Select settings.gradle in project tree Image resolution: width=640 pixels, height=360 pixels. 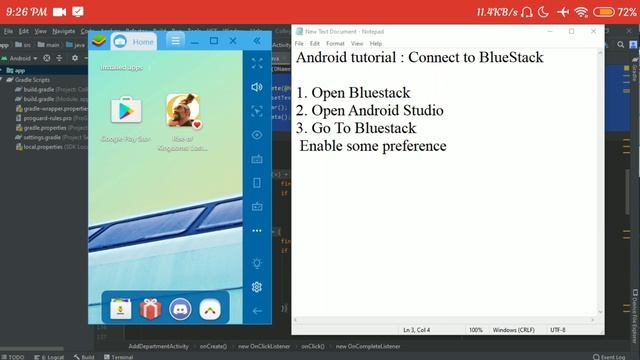click(51, 137)
